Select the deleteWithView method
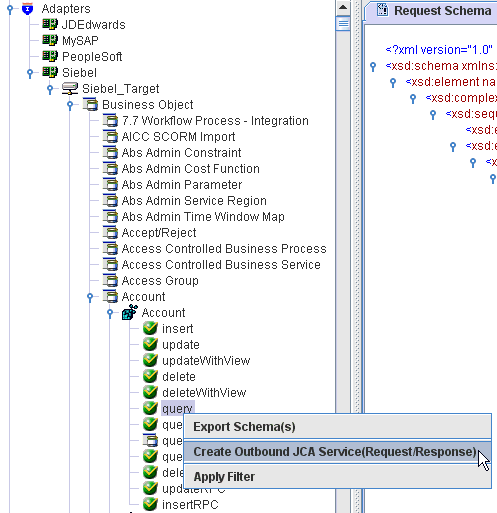Viewport: 497px width, 513px height. [204, 393]
